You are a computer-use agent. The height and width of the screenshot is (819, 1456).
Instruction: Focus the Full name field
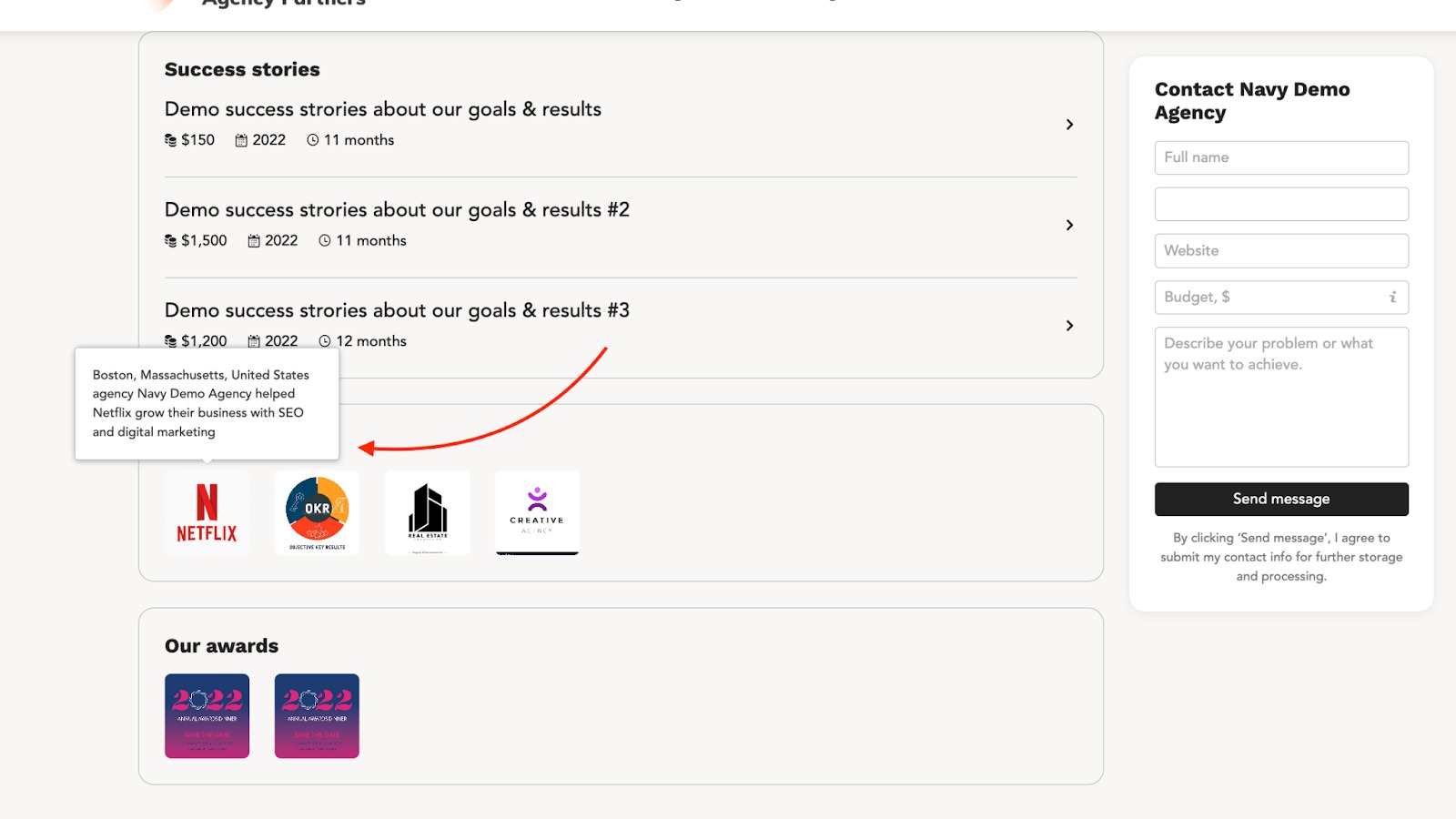(1281, 157)
